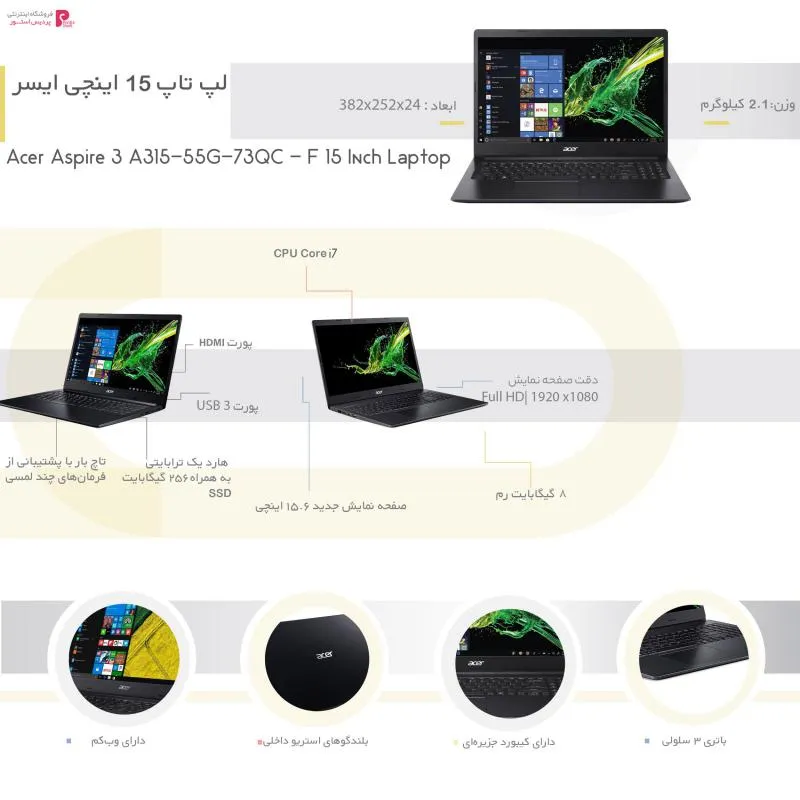The image size is (800, 800).
Task: Click the 8 gigabyte RAM label
Action: click(x=531, y=494)
